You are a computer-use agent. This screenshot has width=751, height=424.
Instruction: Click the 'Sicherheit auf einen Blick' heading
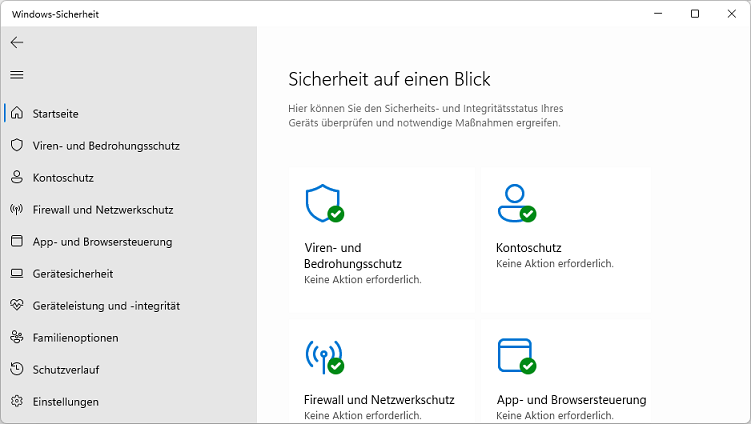click(x=389, y=79)
